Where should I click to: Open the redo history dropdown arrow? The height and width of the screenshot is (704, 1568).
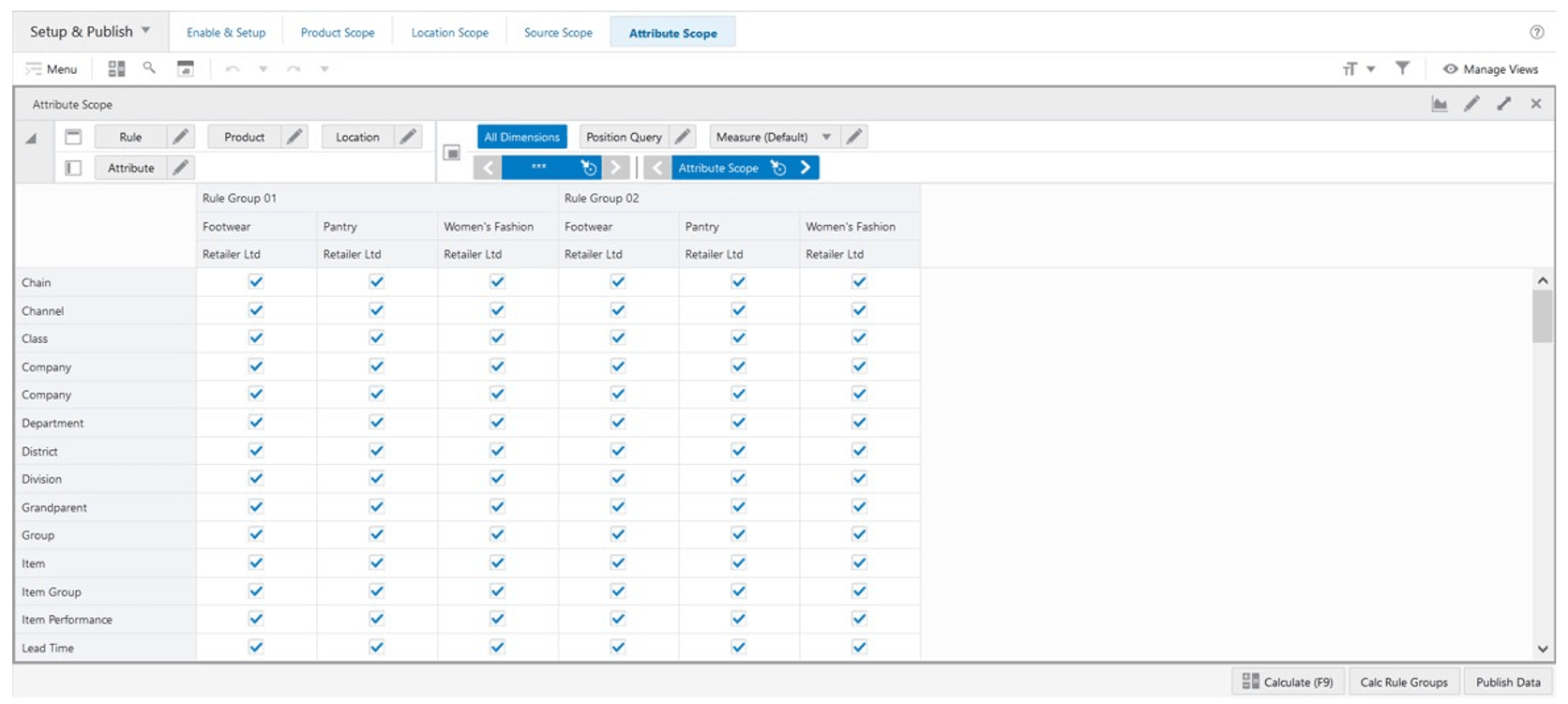324,68
